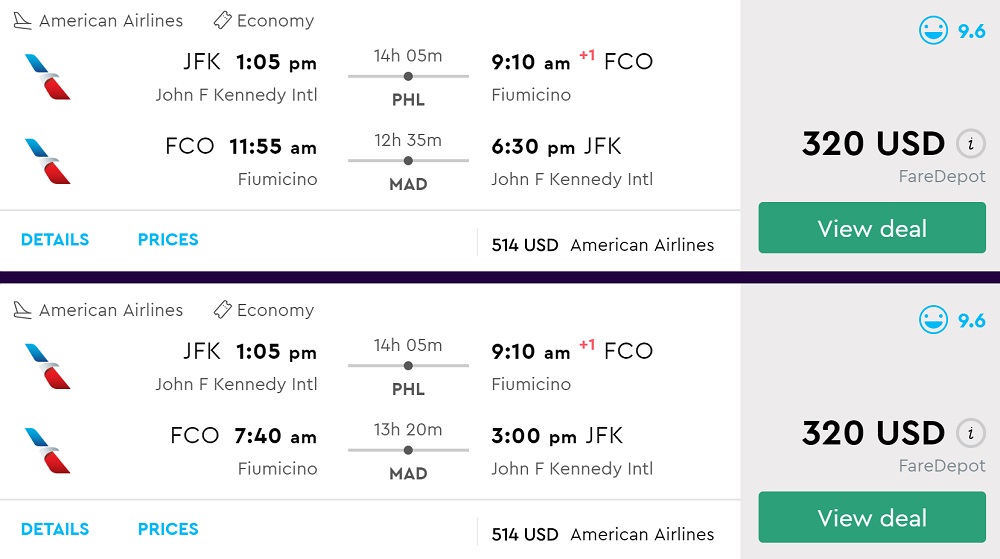The image size is (1000, 559).
Task: Click the FareDepot label on the 3:00 pm arrival itinerary
Action: [942, 466]
